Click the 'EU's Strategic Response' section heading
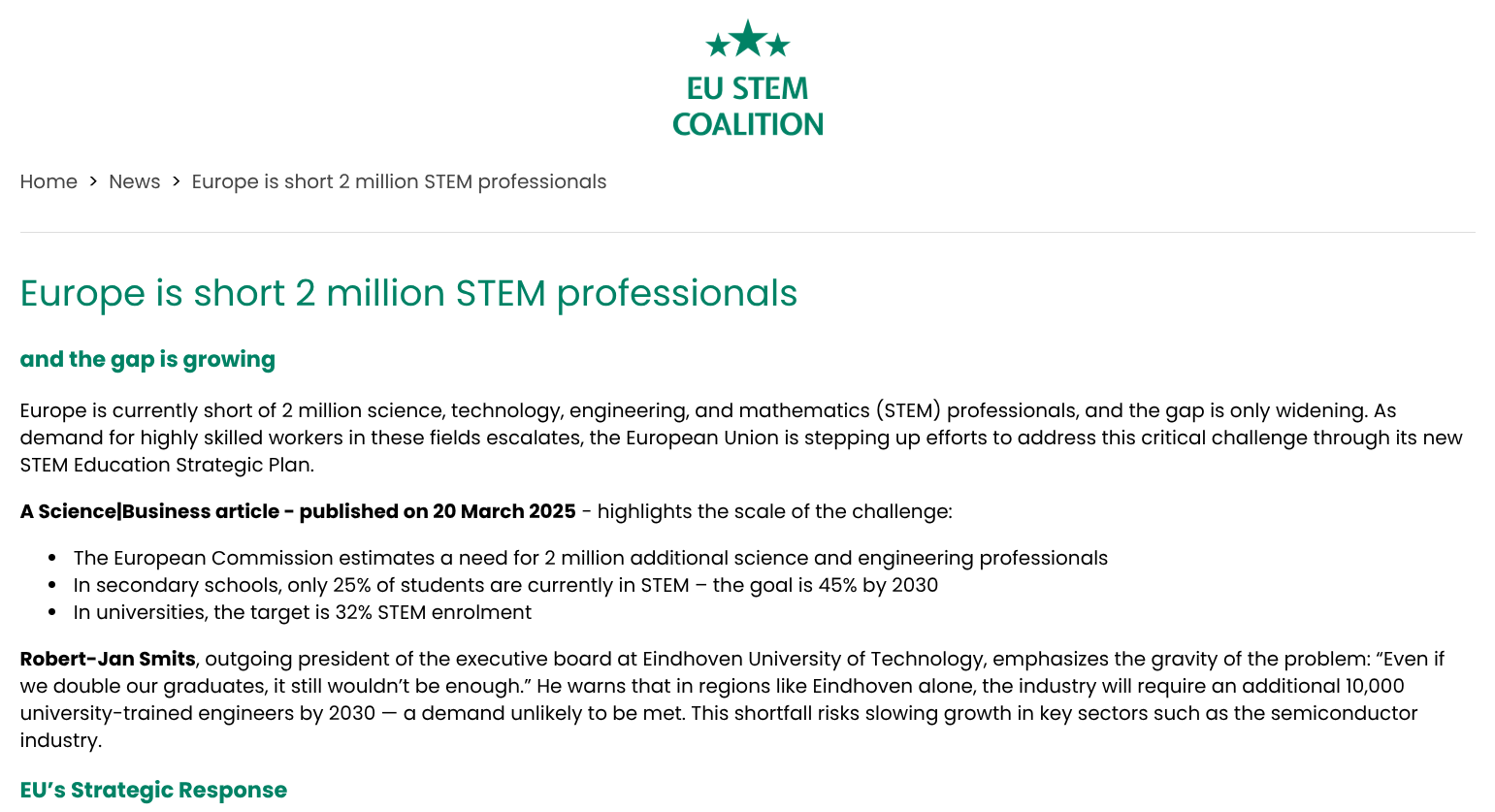 [x=153, y=790]
